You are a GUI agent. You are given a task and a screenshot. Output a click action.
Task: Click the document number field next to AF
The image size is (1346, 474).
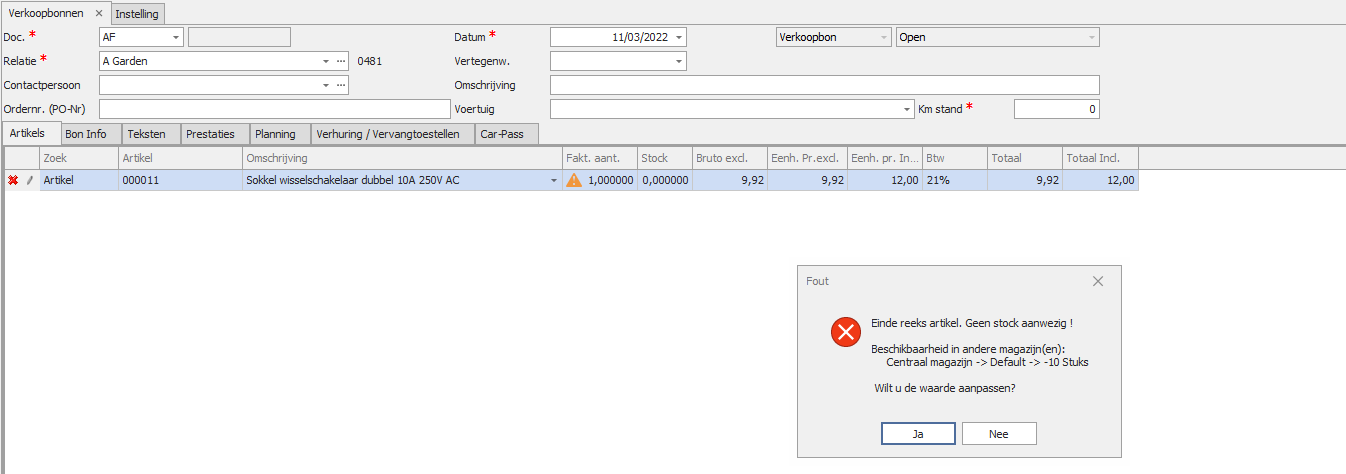239,37
